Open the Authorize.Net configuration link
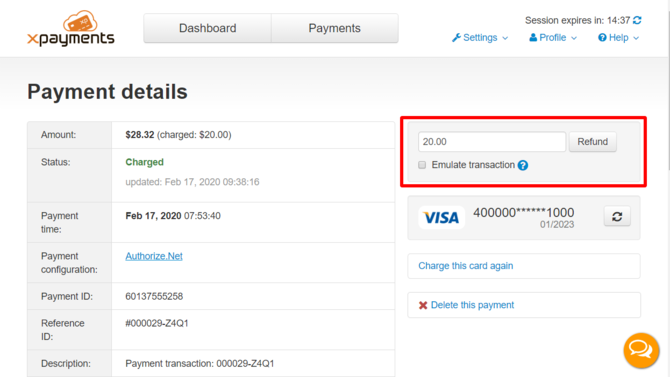 pos(154,256)
